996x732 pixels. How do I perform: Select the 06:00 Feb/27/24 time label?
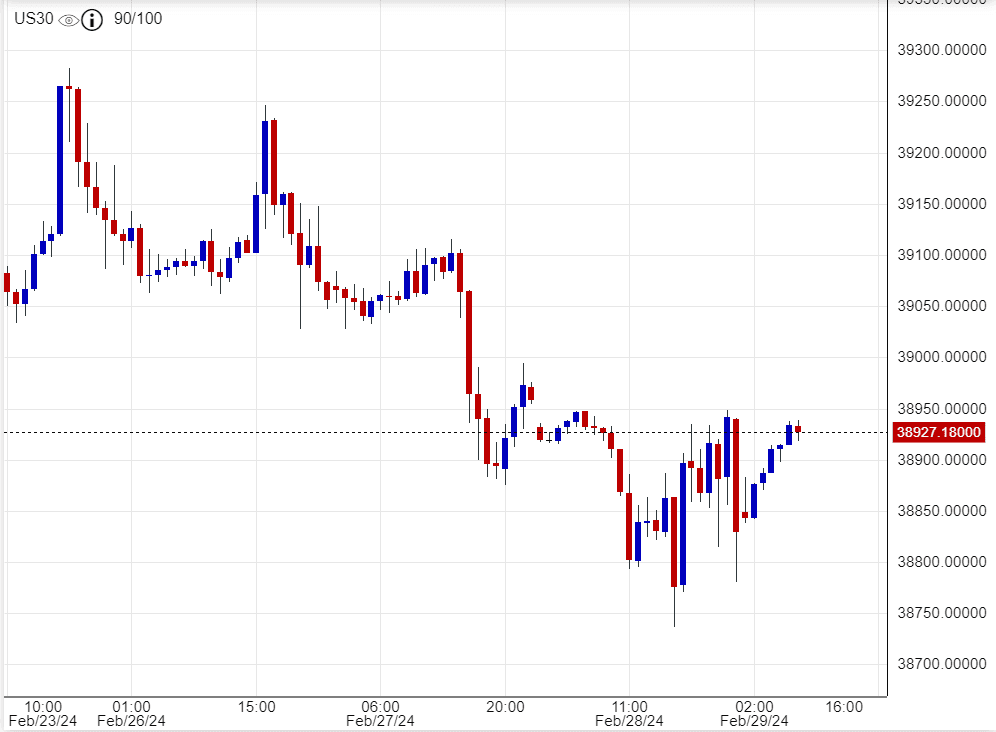click(380, 713)
